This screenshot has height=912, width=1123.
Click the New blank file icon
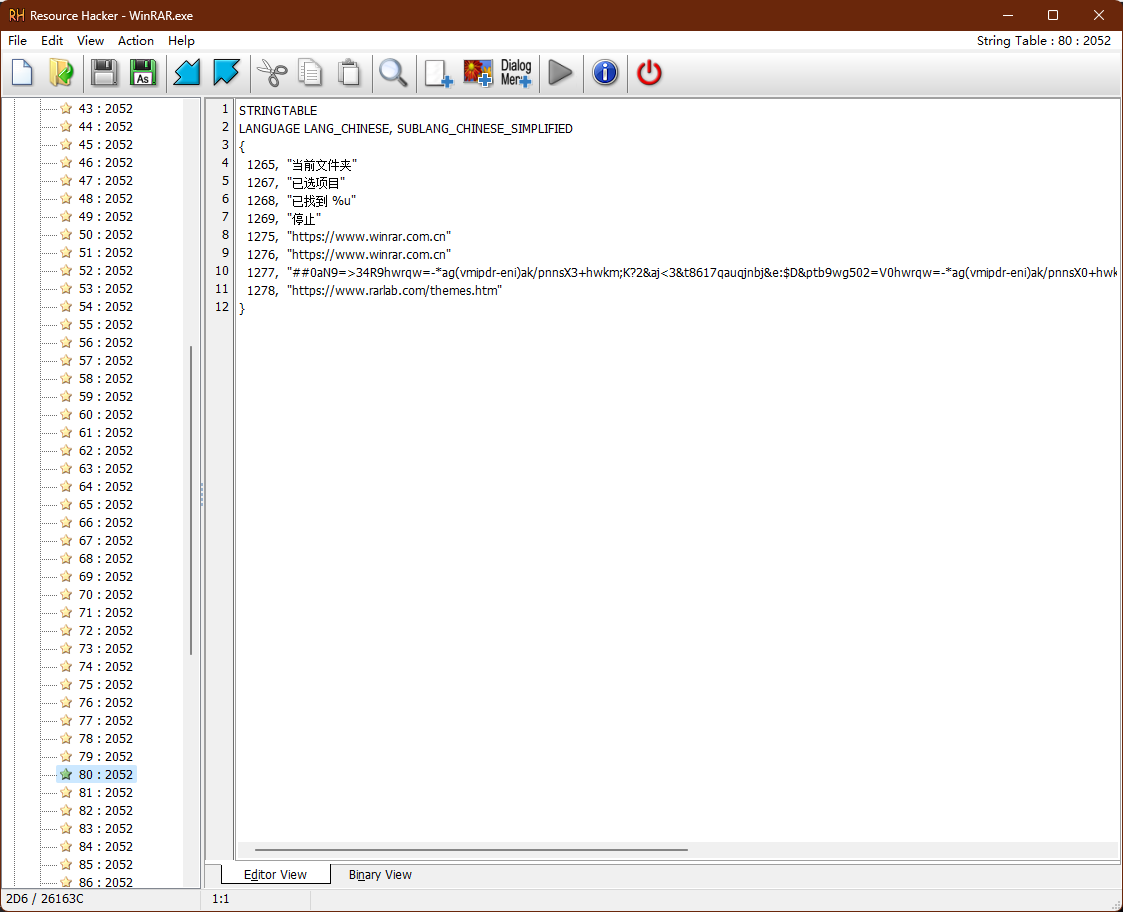22,73
